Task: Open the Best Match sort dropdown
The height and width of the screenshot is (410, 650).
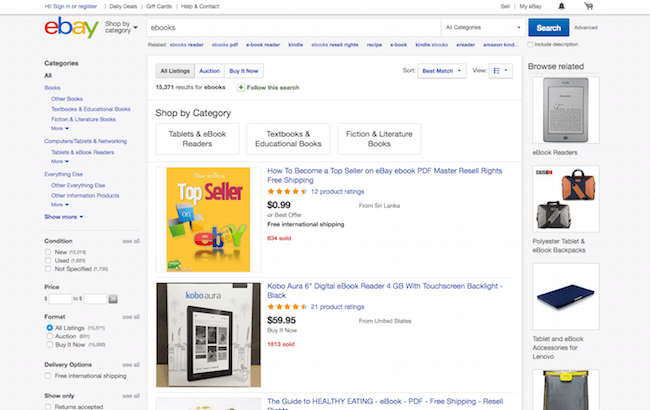Action: coord(441,71)
